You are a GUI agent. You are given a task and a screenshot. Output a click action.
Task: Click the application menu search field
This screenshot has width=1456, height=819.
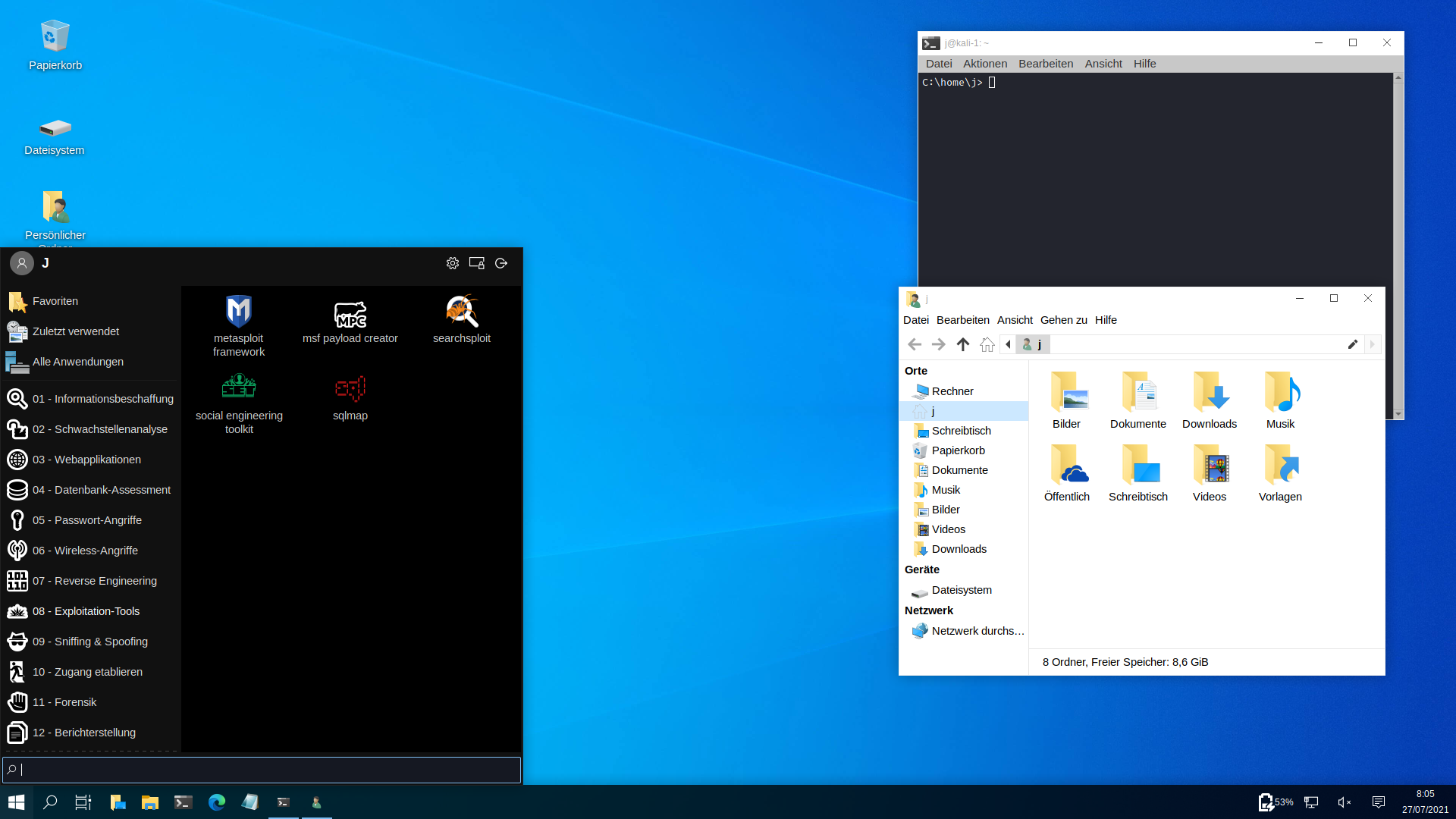coord(262,770)
